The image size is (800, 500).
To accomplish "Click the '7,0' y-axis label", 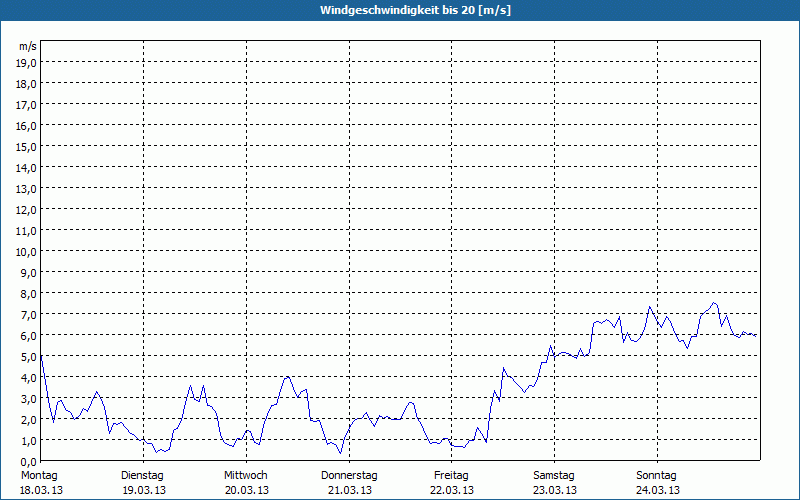I will click(29, 314).
